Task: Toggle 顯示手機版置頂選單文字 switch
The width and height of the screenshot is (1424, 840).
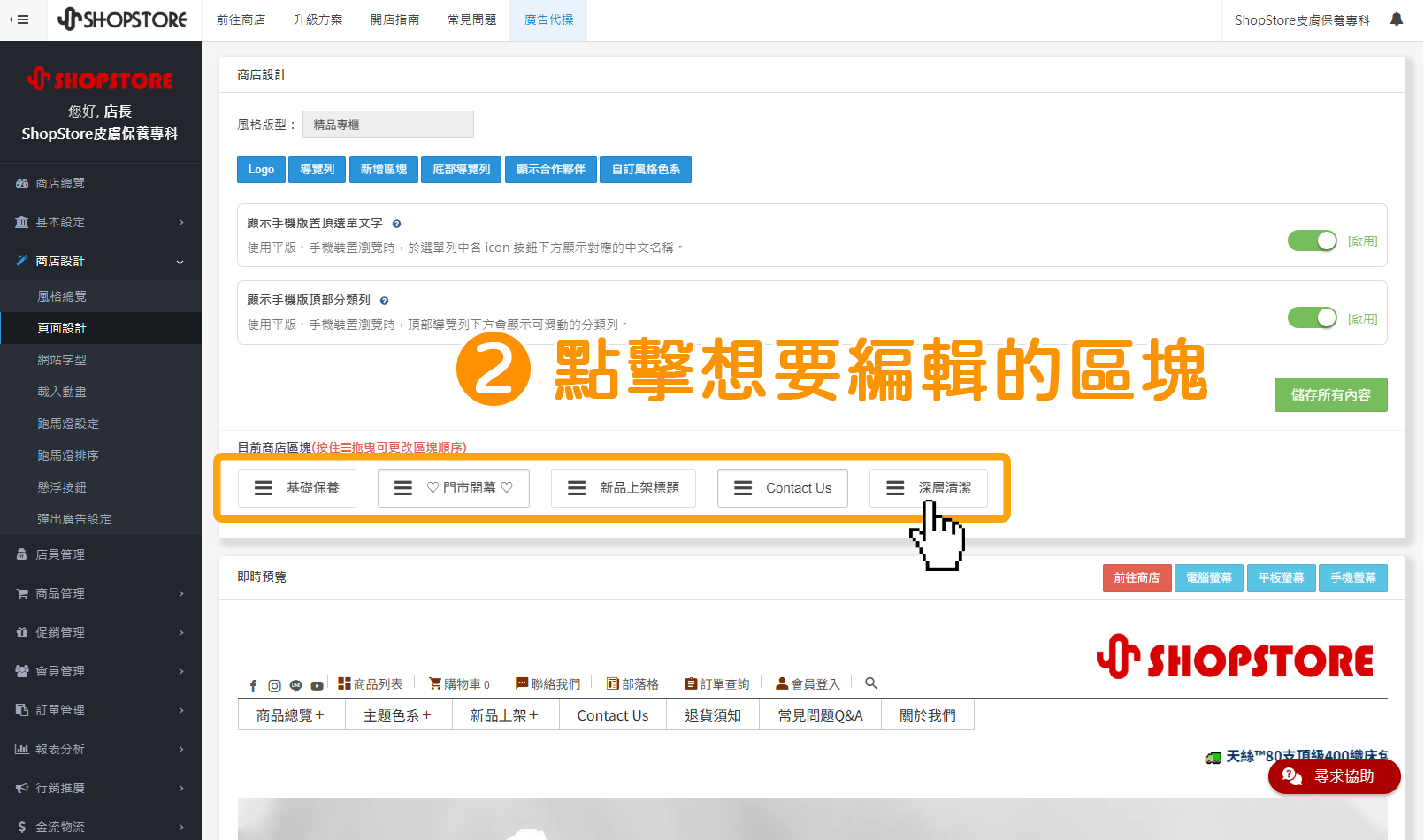Action: click(1313, 241)
